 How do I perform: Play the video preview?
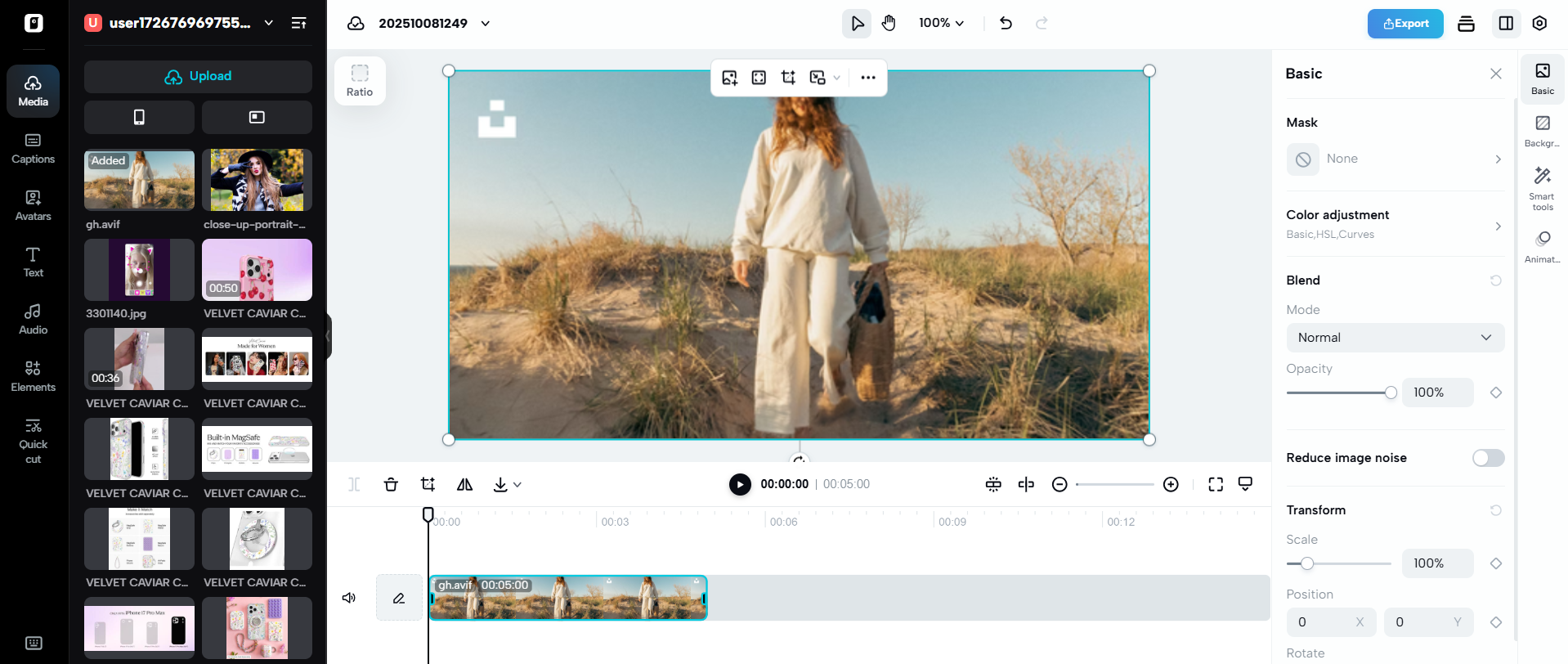click(x=740, y=484)
